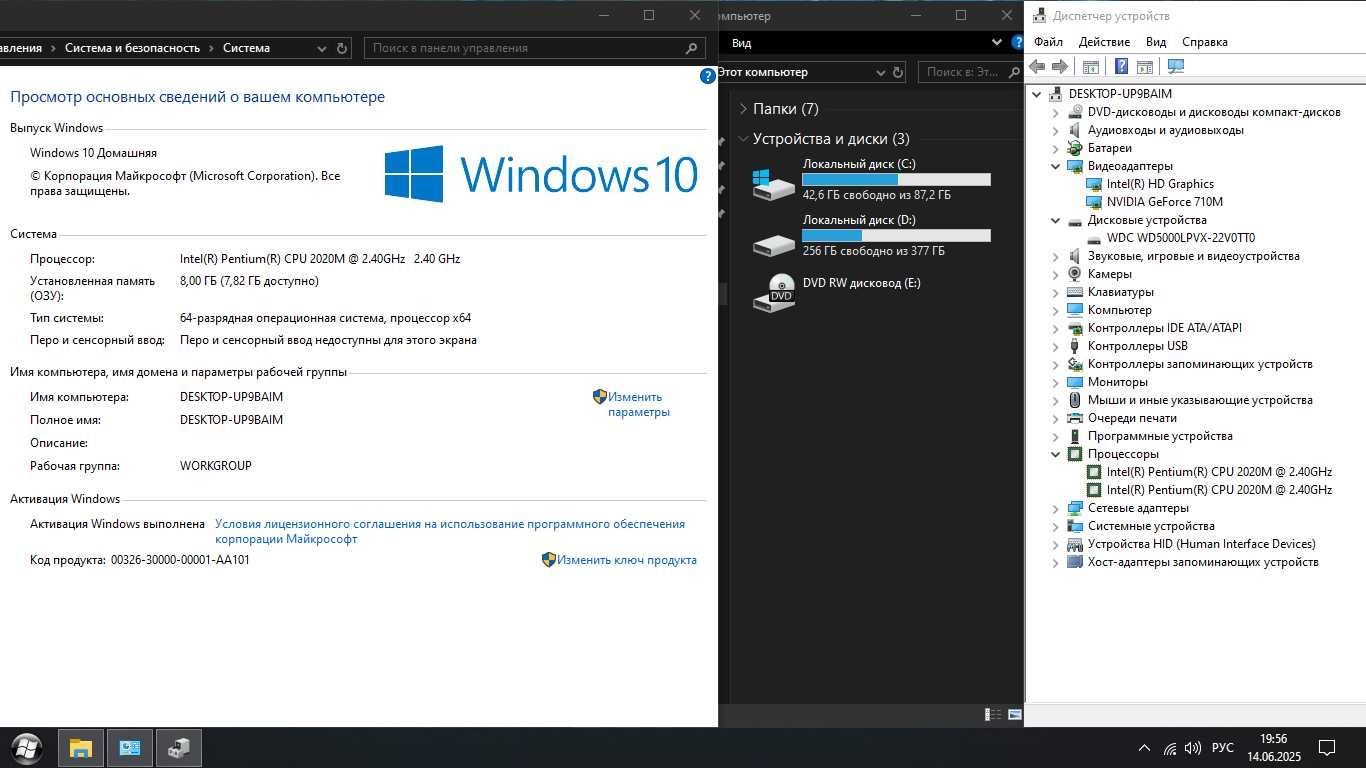
Task: Switch to large icons view in Explorer
Action: point(1015,714)
